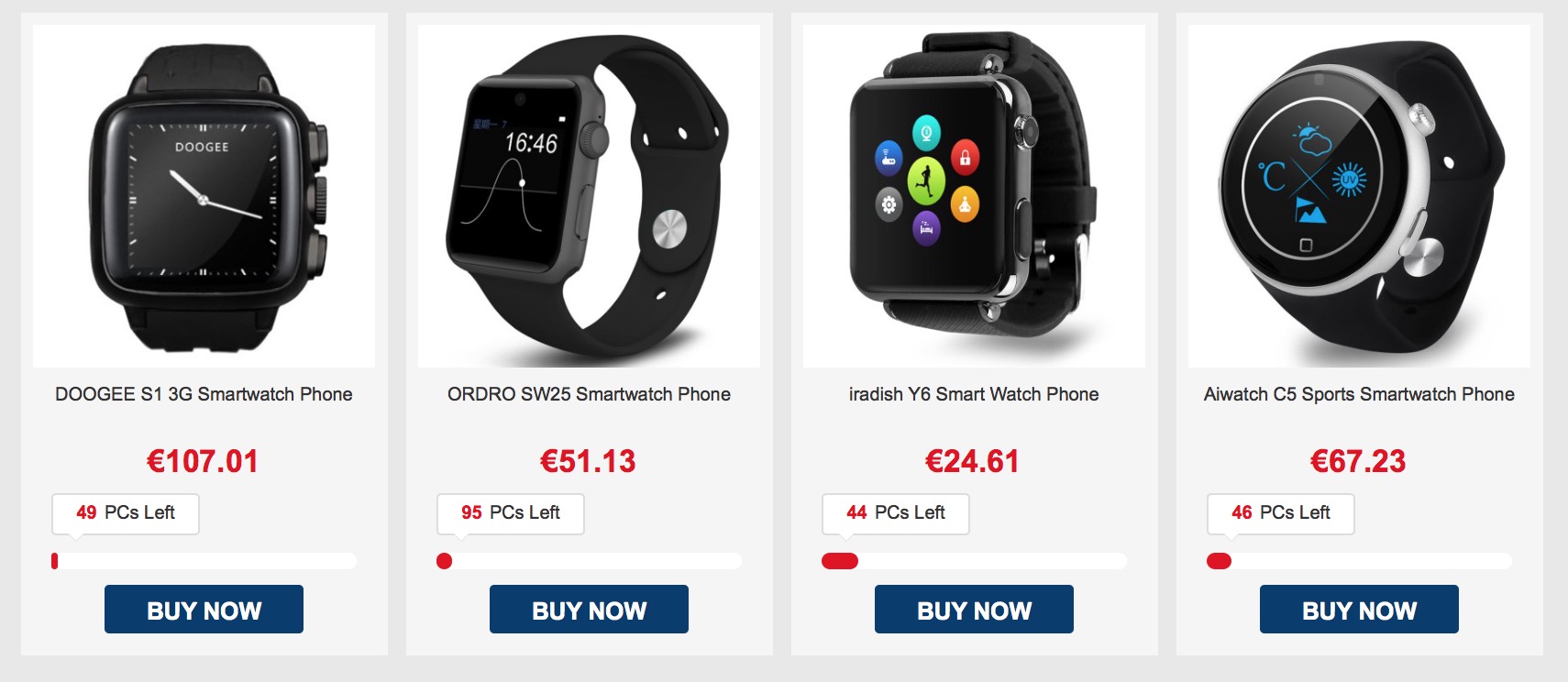This screenshot has height=682, width=1568.
Task: Buy the iradish Y6 with BUY NOW
Action: (974, 610)
